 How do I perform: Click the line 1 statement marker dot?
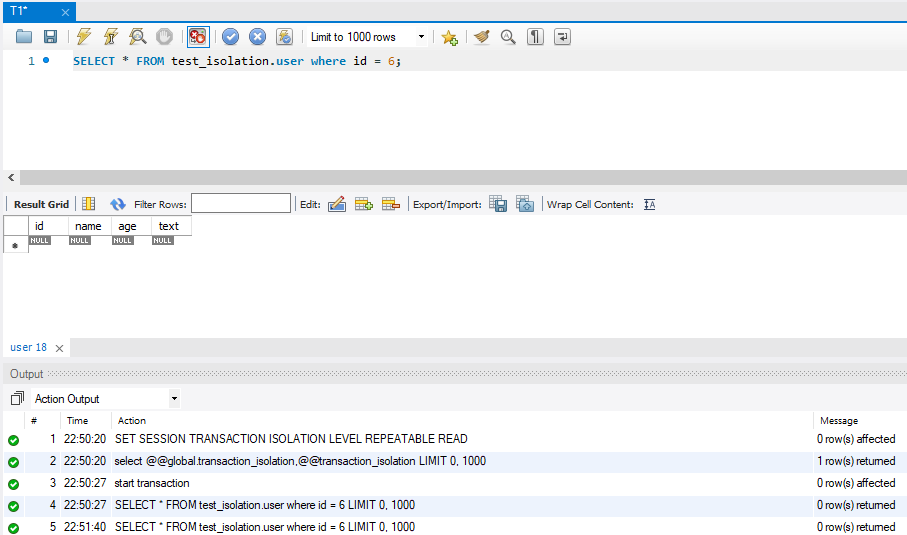pyautogui.click(x=46, y=60)
